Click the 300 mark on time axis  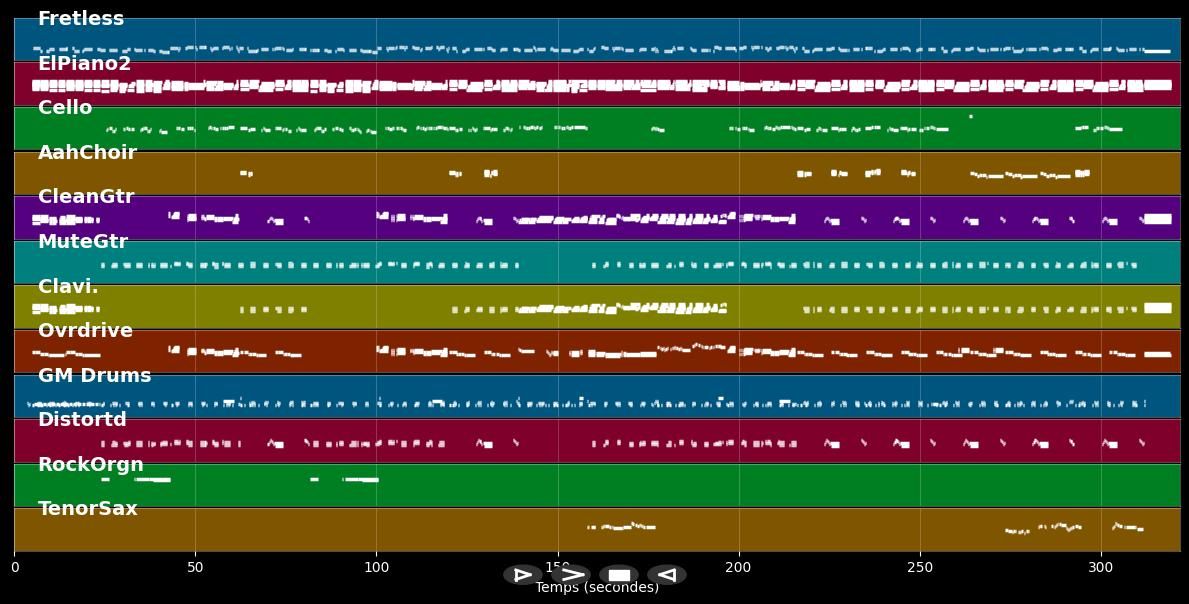pos(1101,567)
